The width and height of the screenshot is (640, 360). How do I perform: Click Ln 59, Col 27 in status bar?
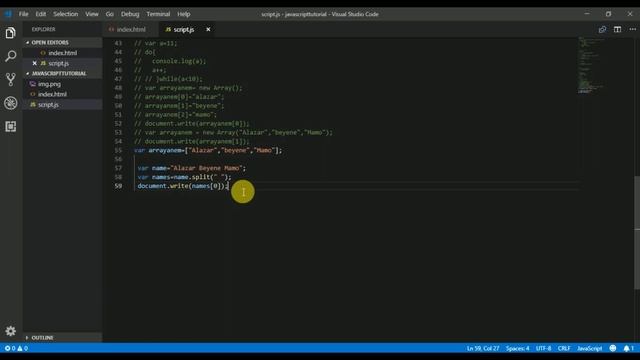483,348
